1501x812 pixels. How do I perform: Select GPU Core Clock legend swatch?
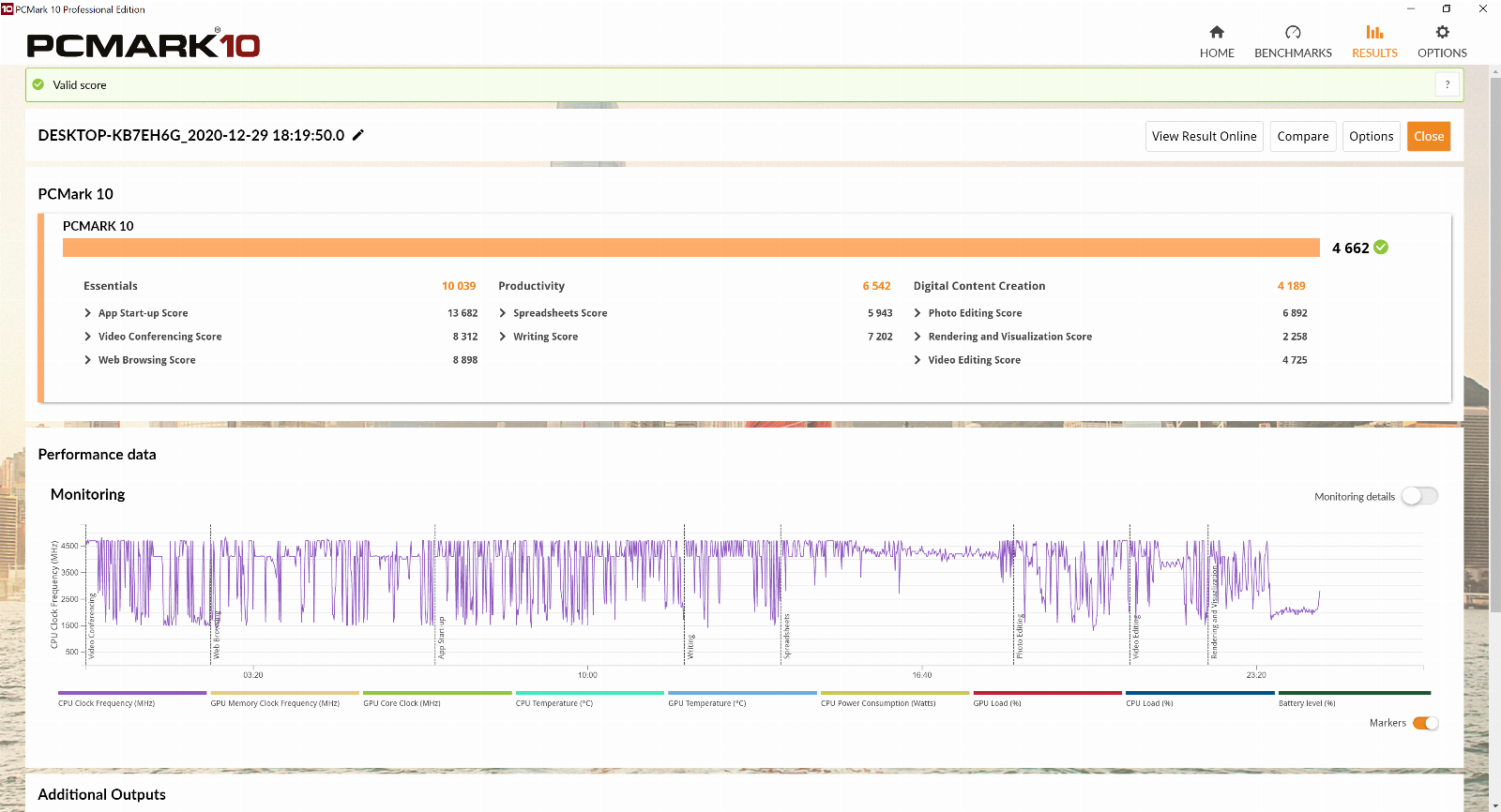(437, 693)
